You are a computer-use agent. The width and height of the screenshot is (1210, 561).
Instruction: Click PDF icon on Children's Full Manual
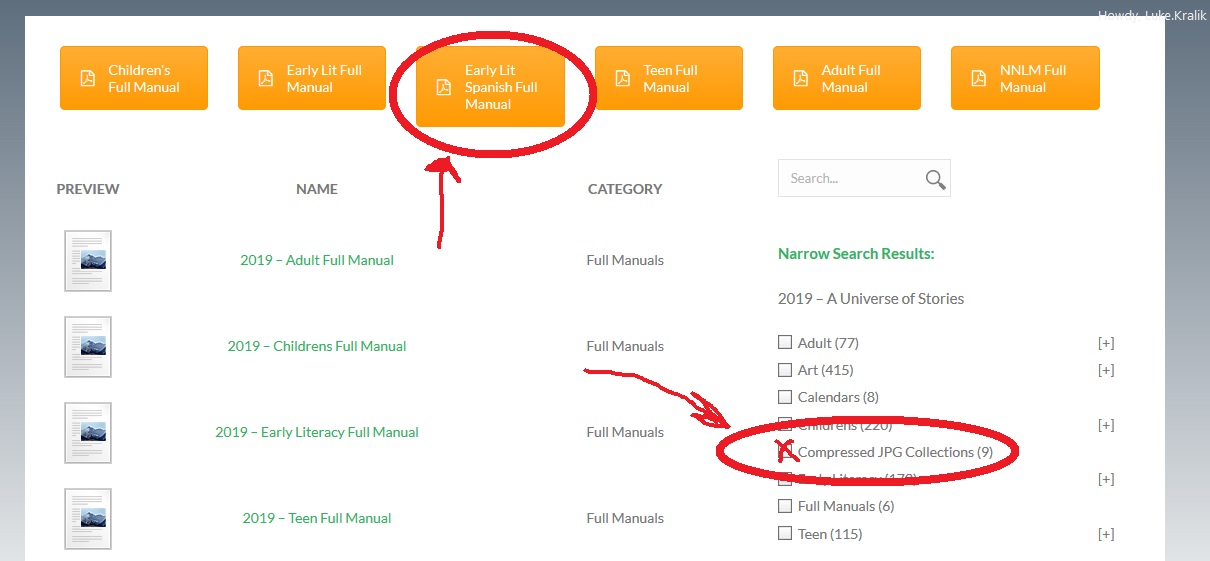(x=87, y=79)
